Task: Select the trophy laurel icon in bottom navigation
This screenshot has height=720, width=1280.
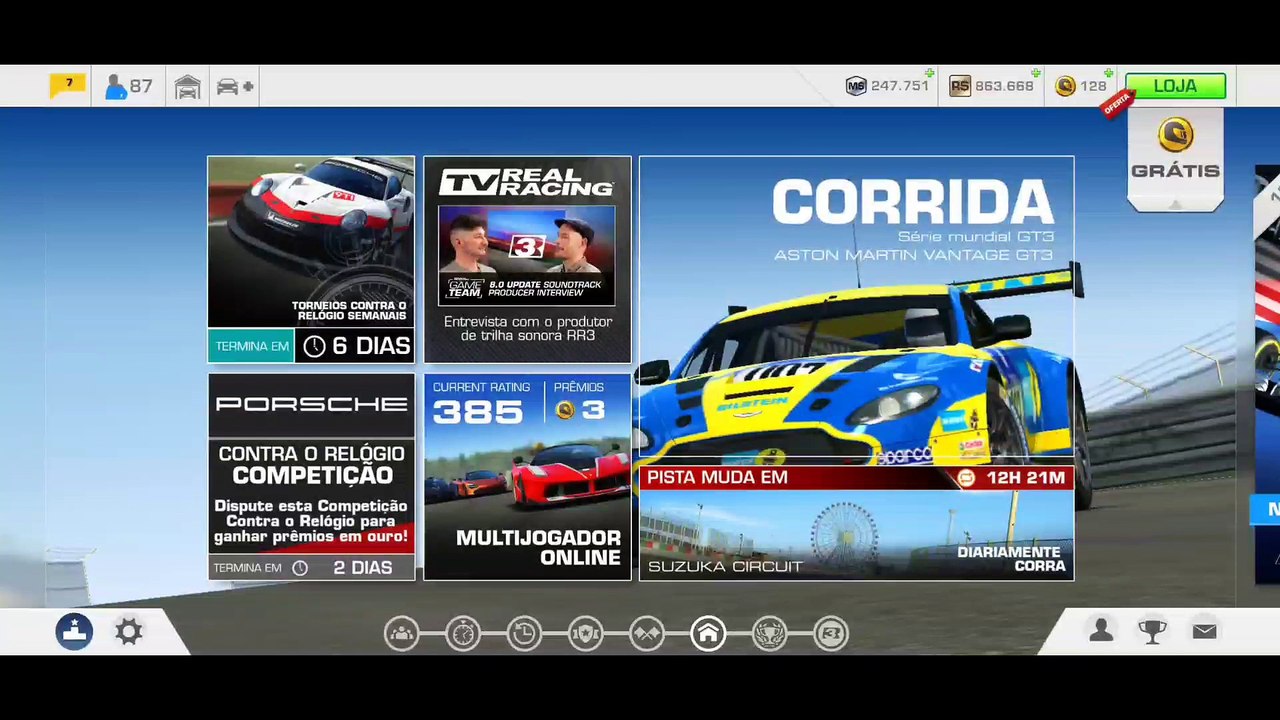Action: pos(770,633)
